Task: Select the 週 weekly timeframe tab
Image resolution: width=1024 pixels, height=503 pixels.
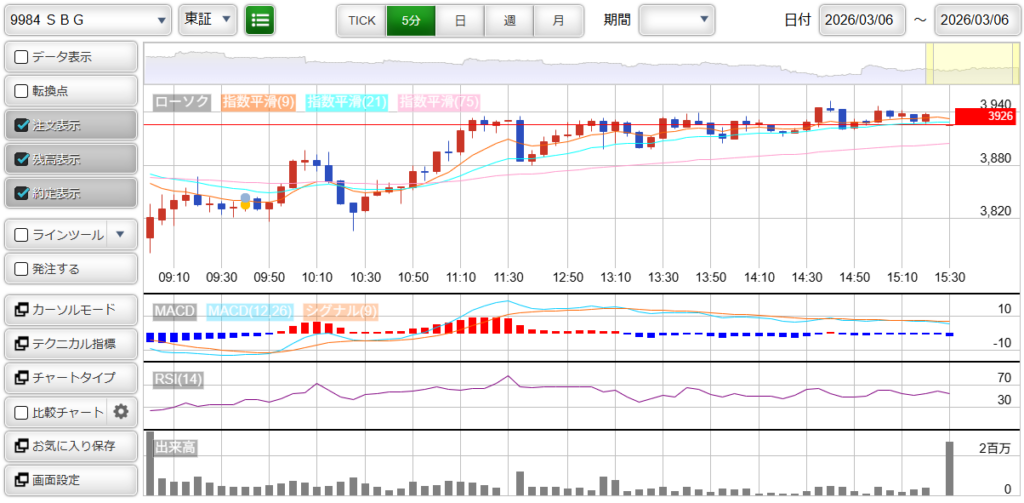Action: pyautogui.click(x=509, y=20)
